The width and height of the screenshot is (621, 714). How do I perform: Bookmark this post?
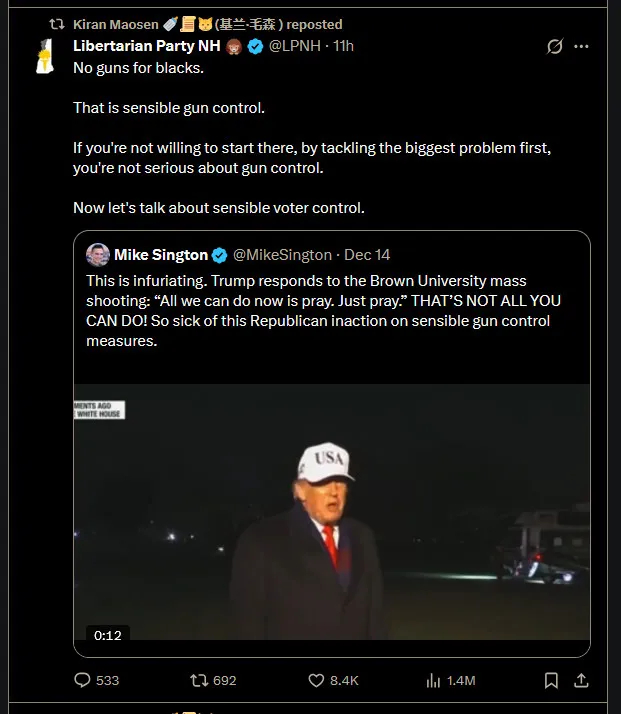click(x=551, y=680)
